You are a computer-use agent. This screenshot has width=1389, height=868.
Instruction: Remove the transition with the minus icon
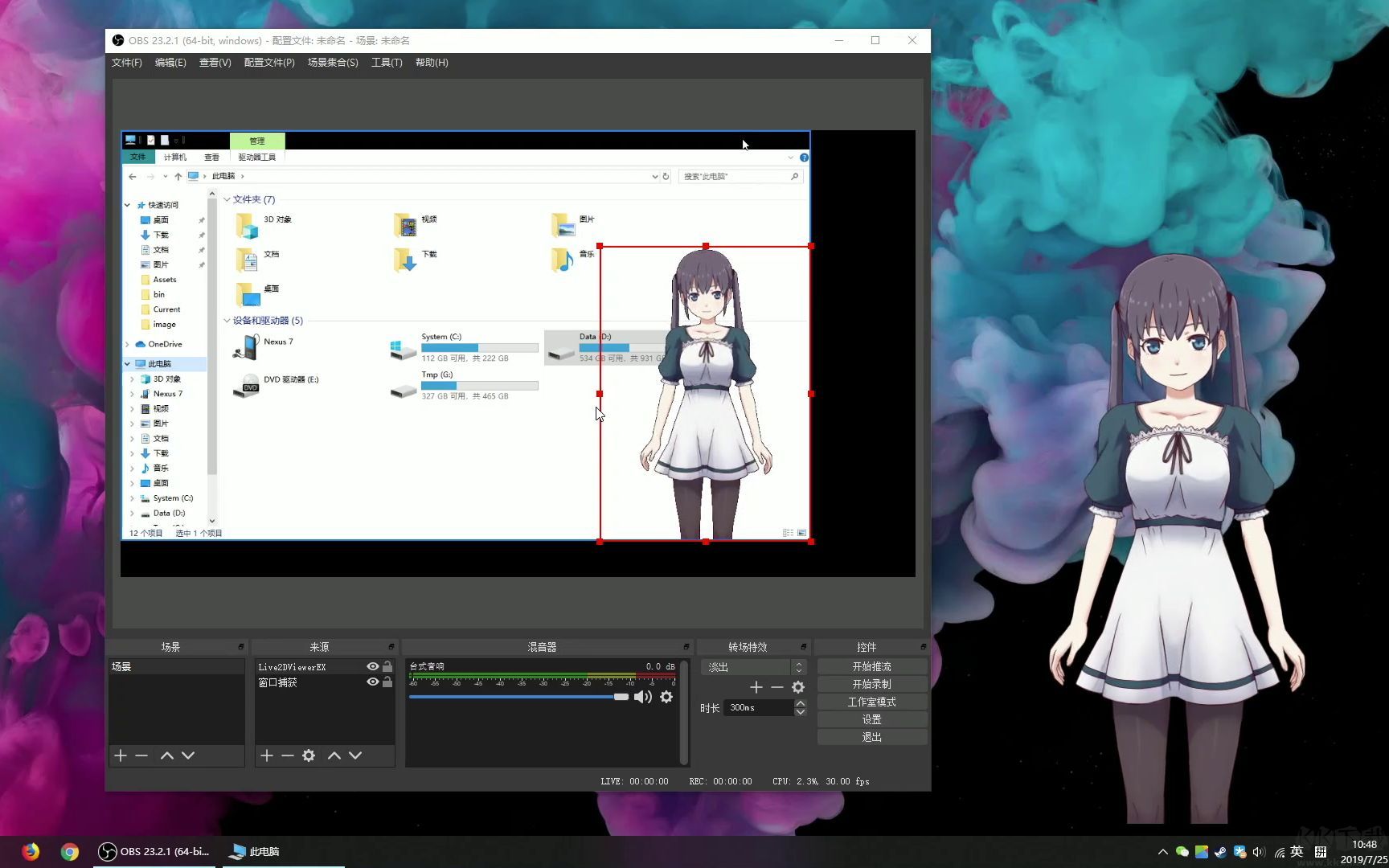[x=777, y=687]
